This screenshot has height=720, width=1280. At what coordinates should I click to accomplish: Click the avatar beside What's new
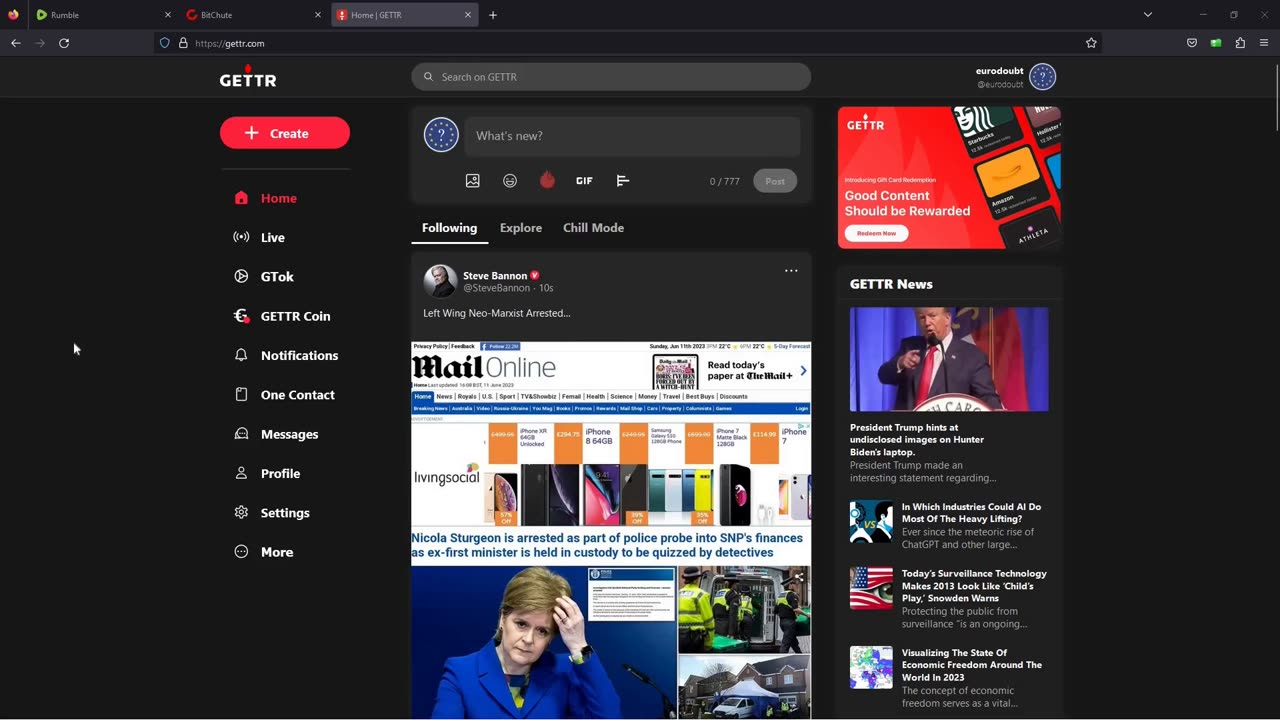441,135
